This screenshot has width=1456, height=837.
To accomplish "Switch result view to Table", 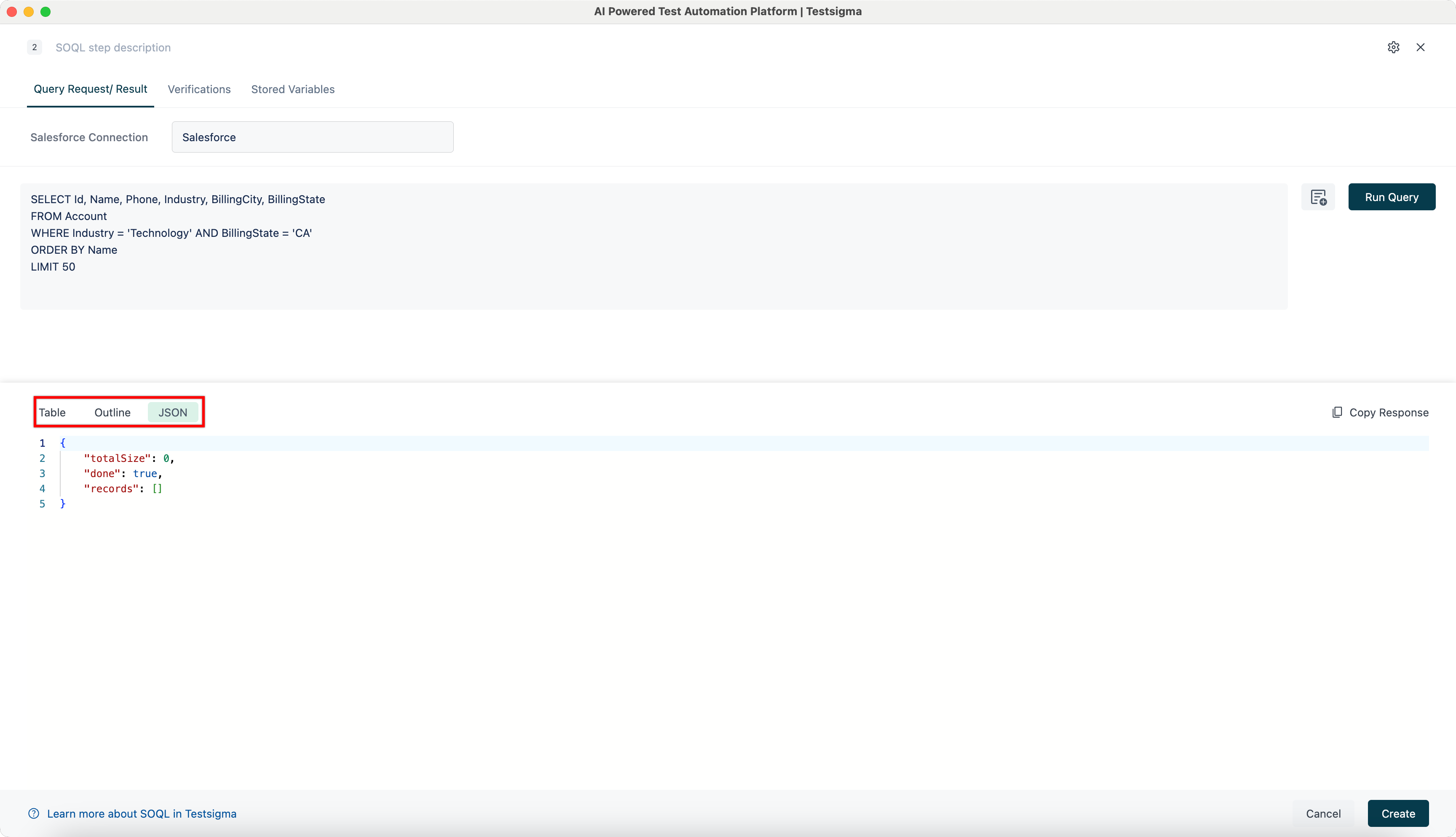I will point(52,412).
